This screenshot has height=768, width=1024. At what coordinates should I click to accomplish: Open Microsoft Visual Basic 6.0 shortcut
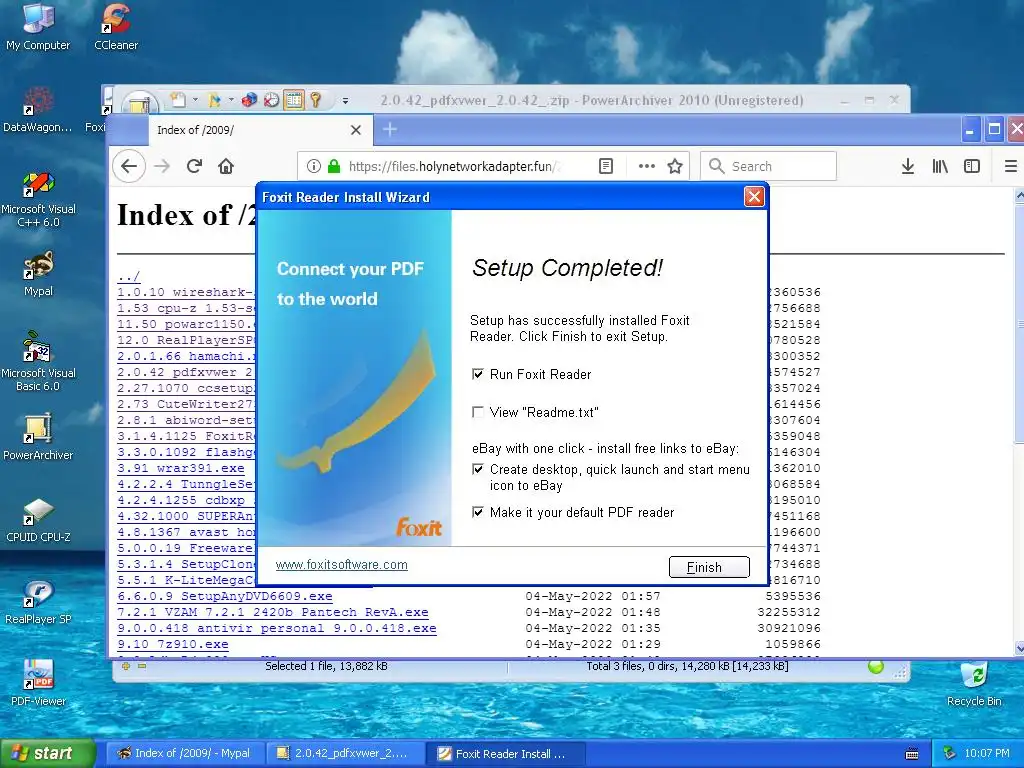pos(38,362)
